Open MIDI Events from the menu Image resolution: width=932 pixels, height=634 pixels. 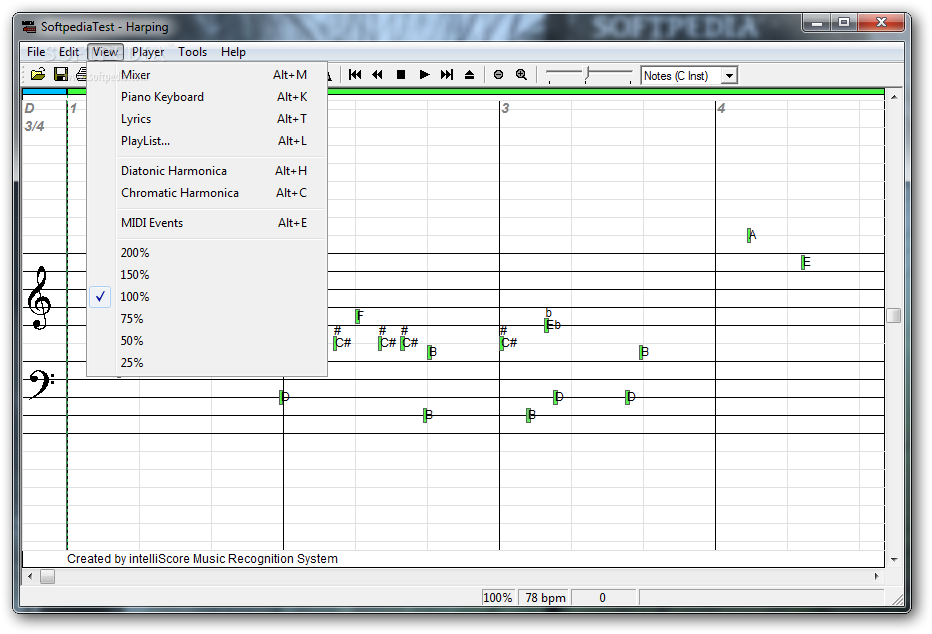[x=207, y=223]
